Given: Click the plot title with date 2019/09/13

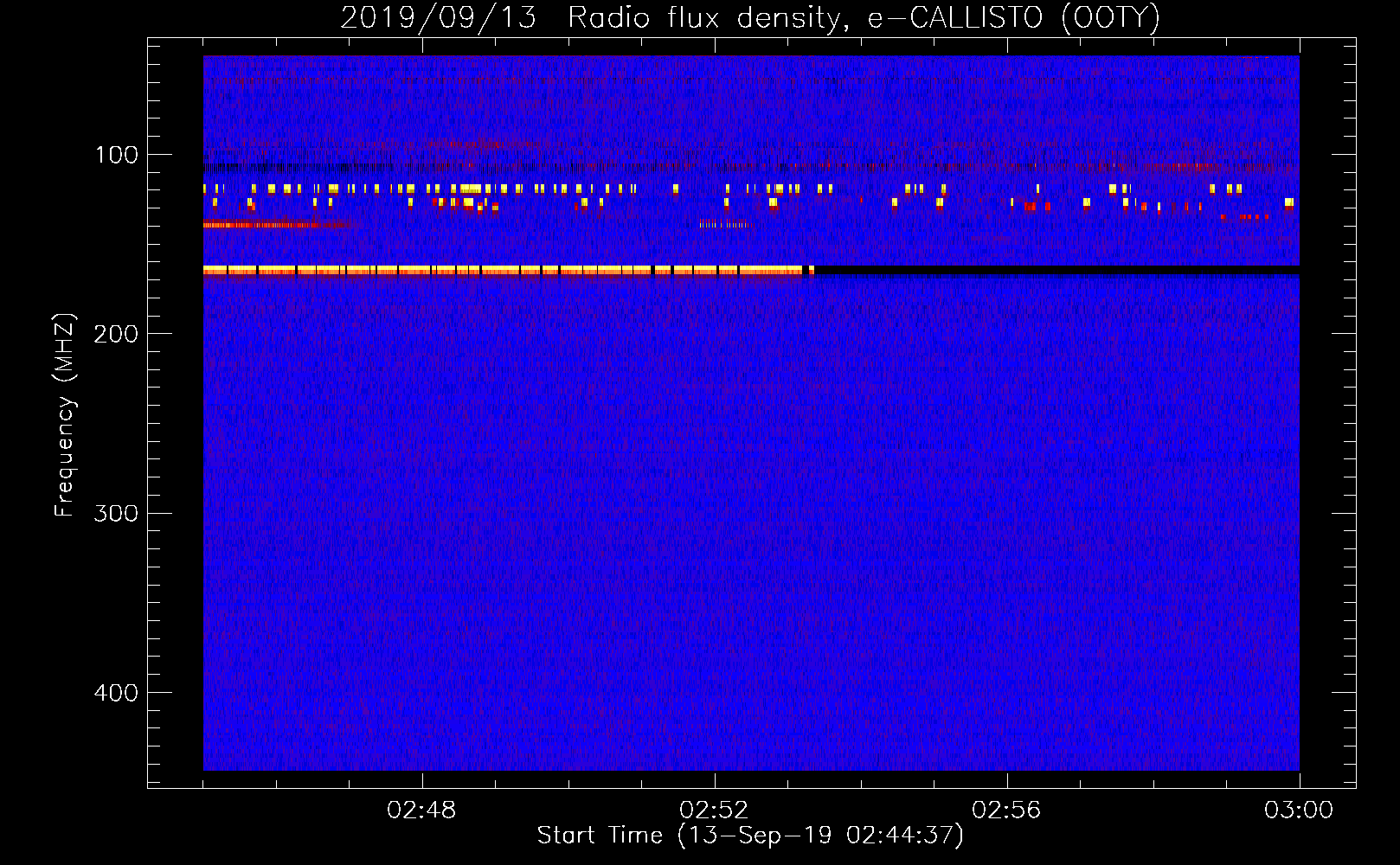Looking at the screenshot, I should pos(750,17).
